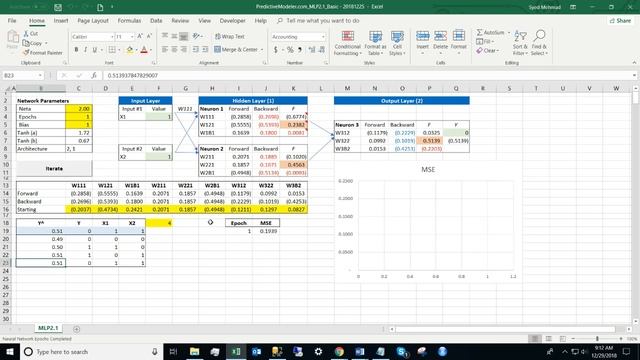The image size is (640, 360).
Task: Click the Copy icon
Action: pos(26,43)
